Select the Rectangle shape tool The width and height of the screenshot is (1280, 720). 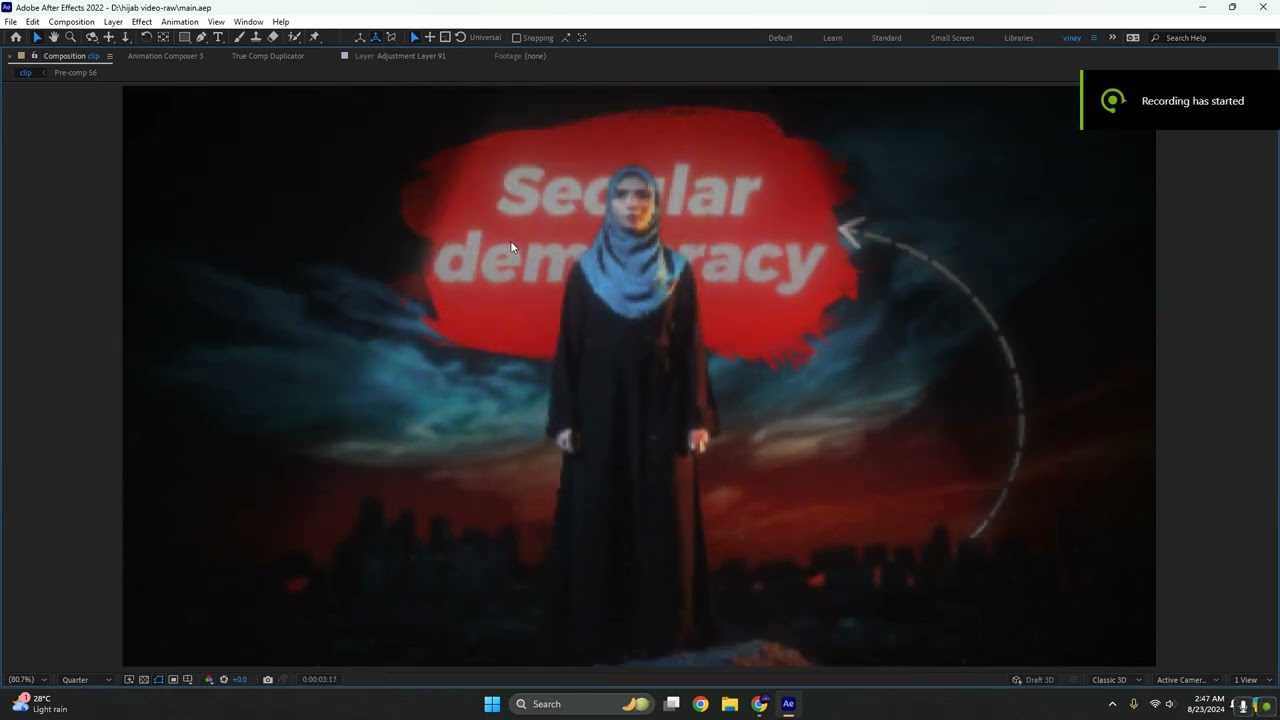tap(185, 37)
